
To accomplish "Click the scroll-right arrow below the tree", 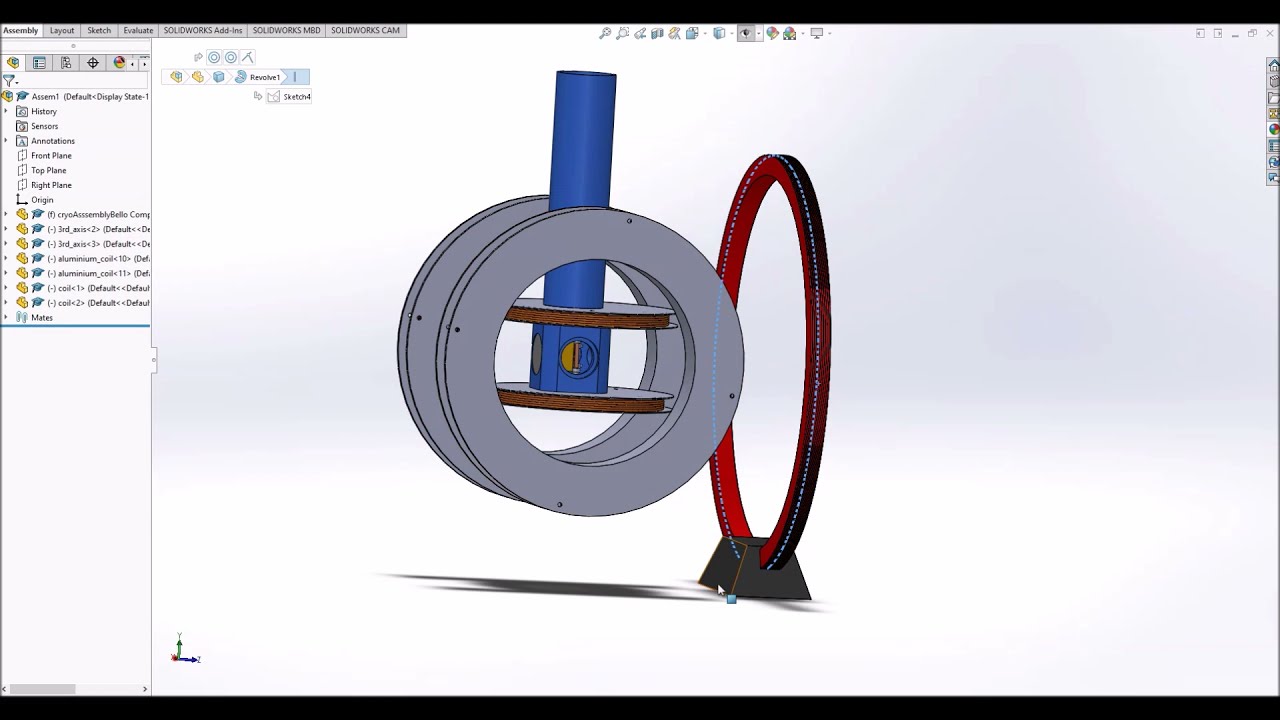I will (x=145, y=689).
